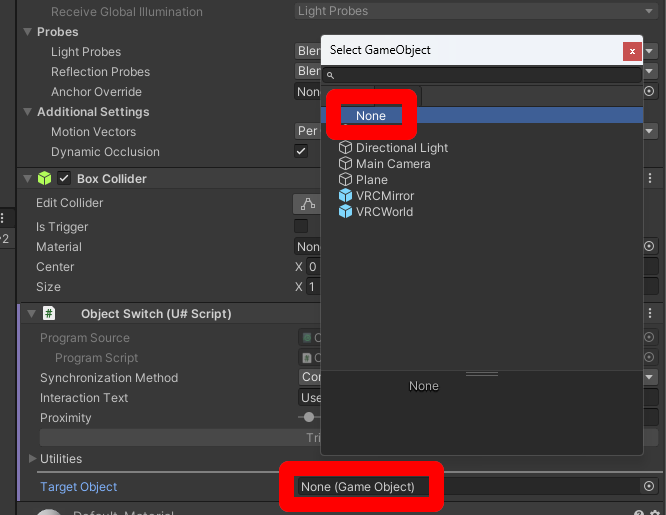Click the Anchor Override label
The width and height of the screenshot is (666, 515).
click(96, 92)
